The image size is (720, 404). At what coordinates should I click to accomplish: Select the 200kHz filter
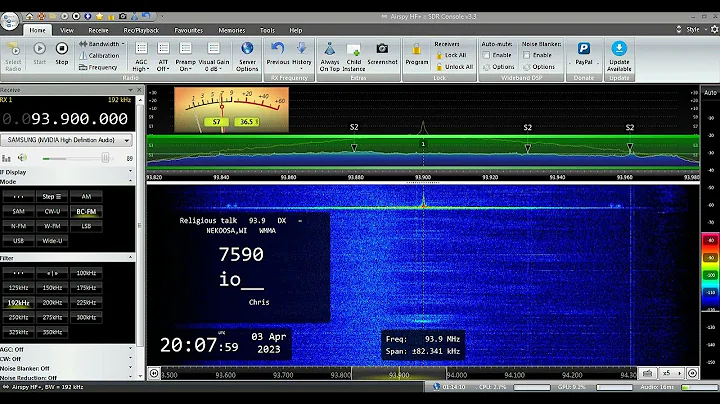(x=52, y=303)
